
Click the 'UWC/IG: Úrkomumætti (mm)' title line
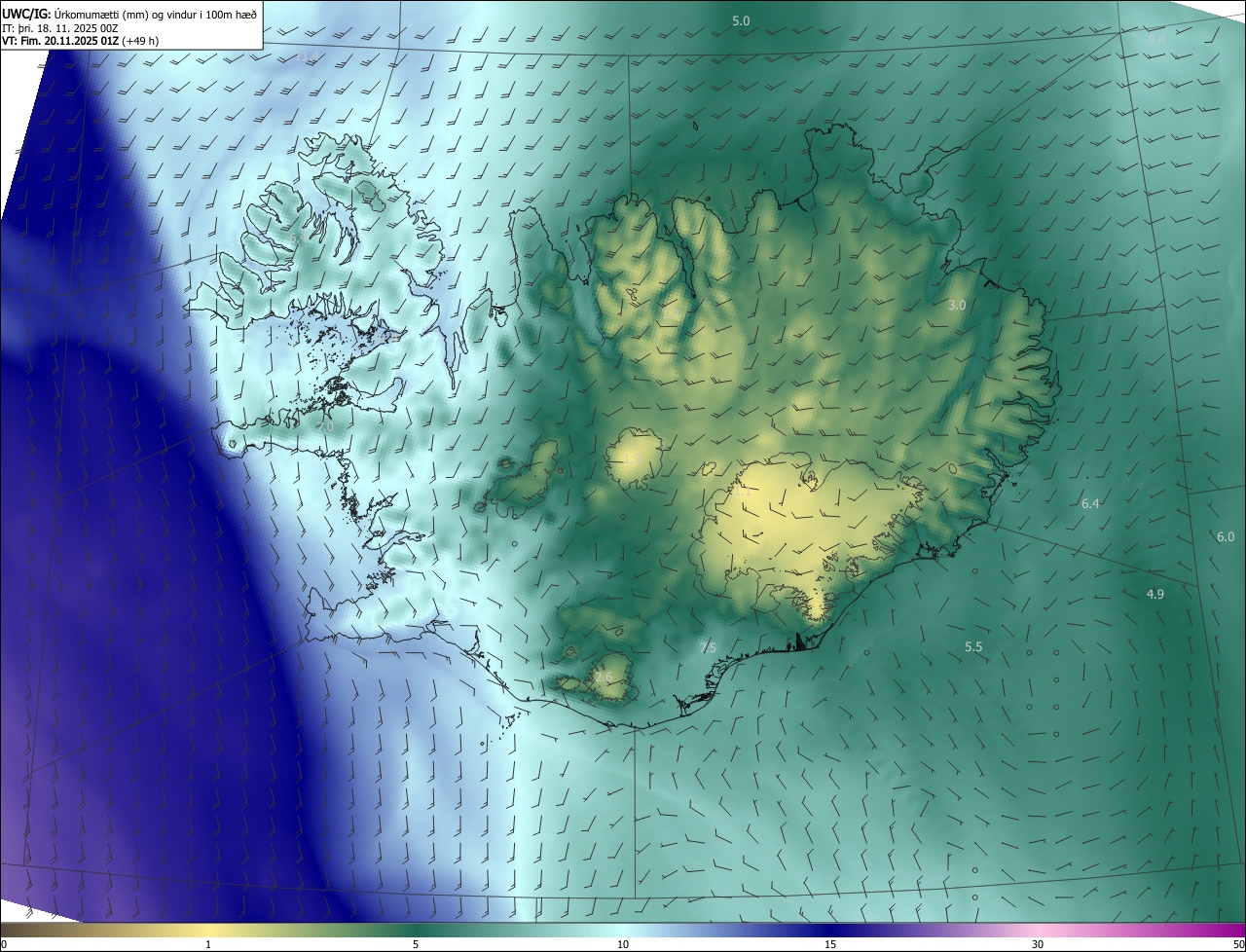pyautogui.click(x=129, y=14)
